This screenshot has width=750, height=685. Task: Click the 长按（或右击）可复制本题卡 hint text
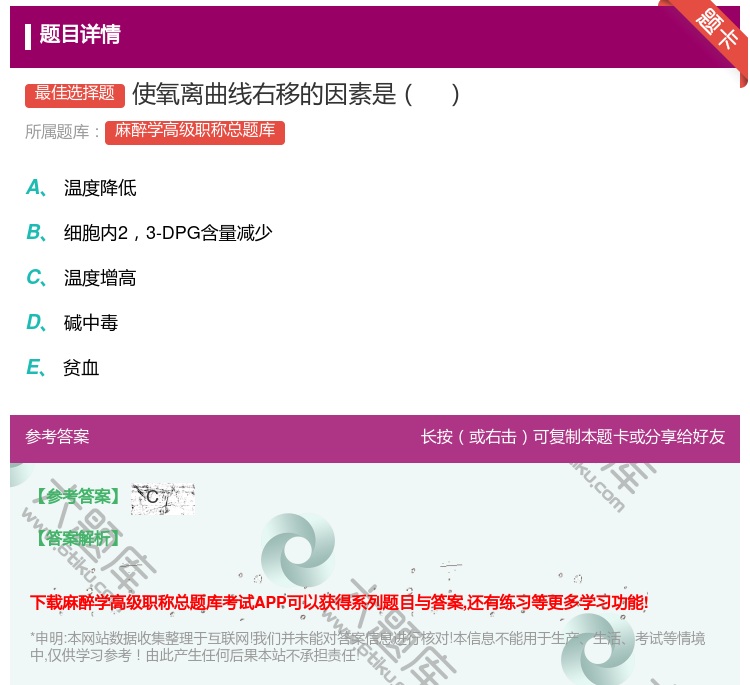(573, 437)
